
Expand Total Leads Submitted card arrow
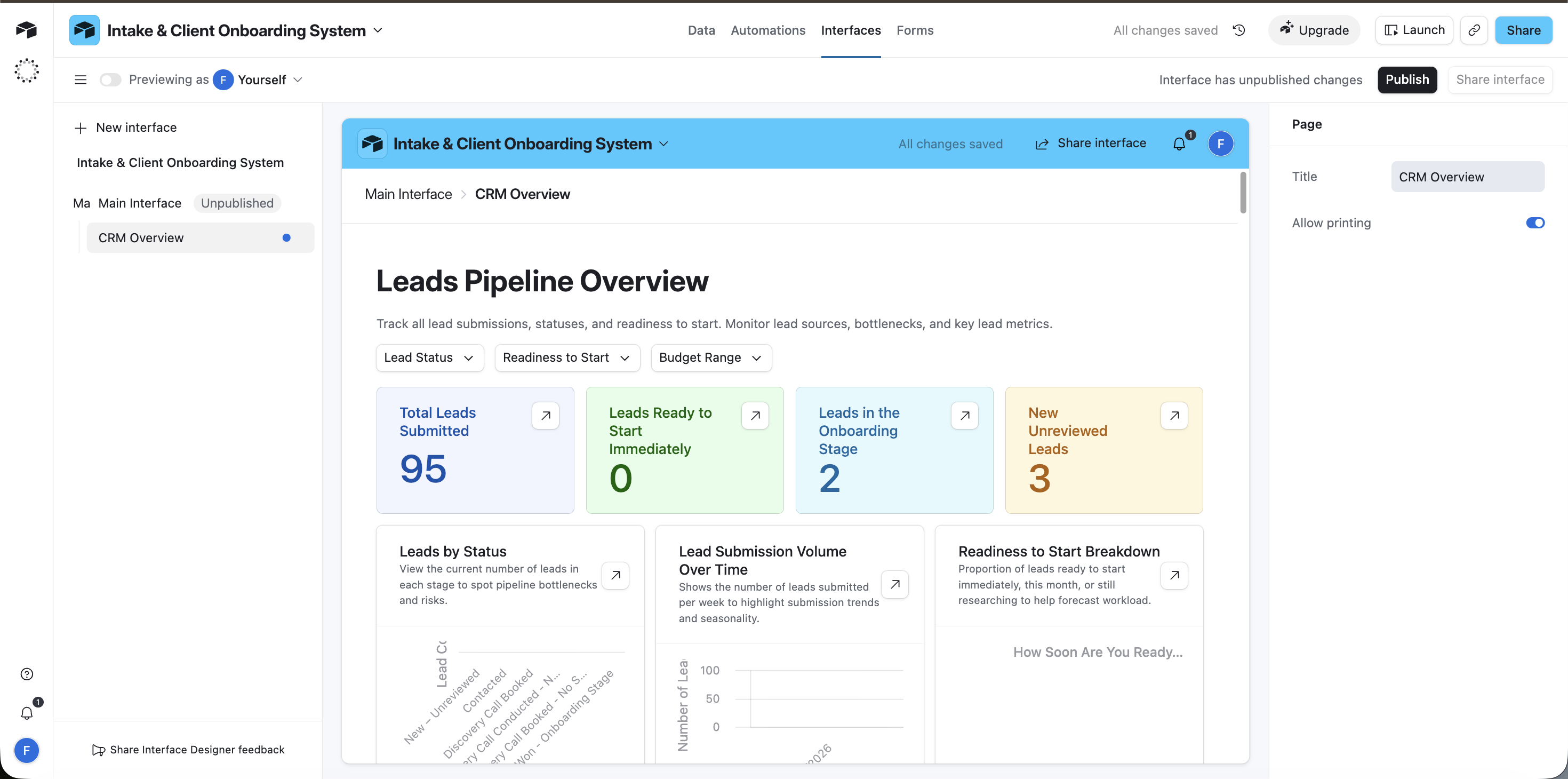click(x=546, y=416)
